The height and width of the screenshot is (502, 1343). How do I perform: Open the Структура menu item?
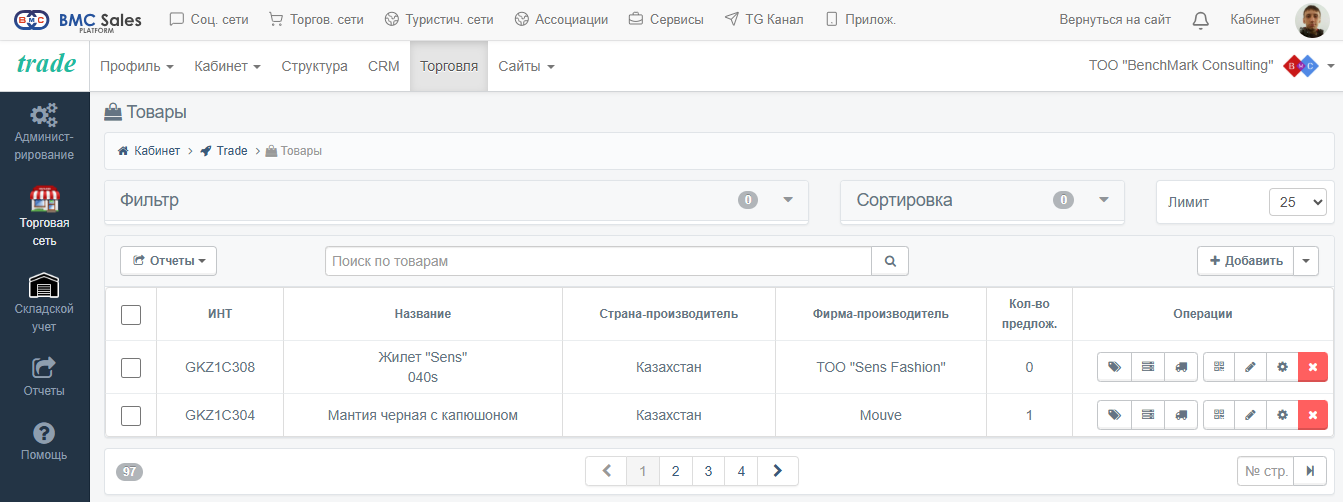[314, 66]
